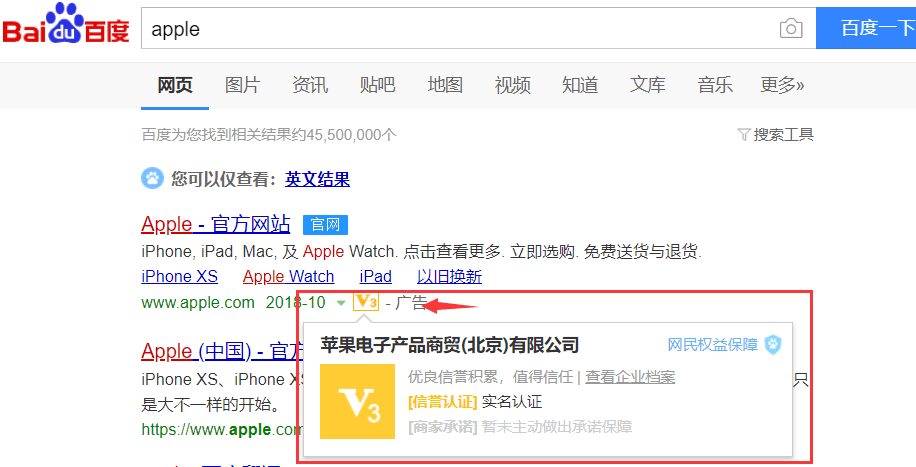
Task: Select the 知道 tab
Action: click(x=580, y=85)
